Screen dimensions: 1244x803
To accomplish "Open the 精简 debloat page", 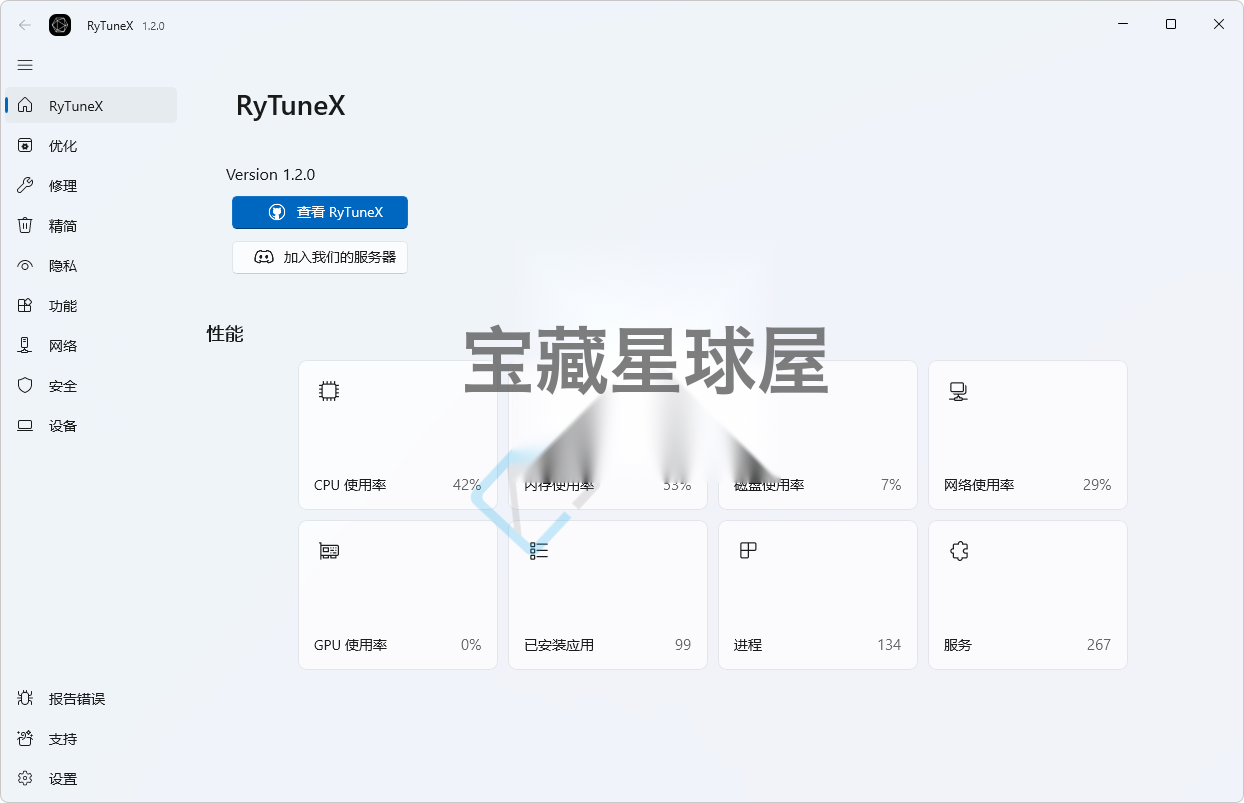I will [91, 225].
